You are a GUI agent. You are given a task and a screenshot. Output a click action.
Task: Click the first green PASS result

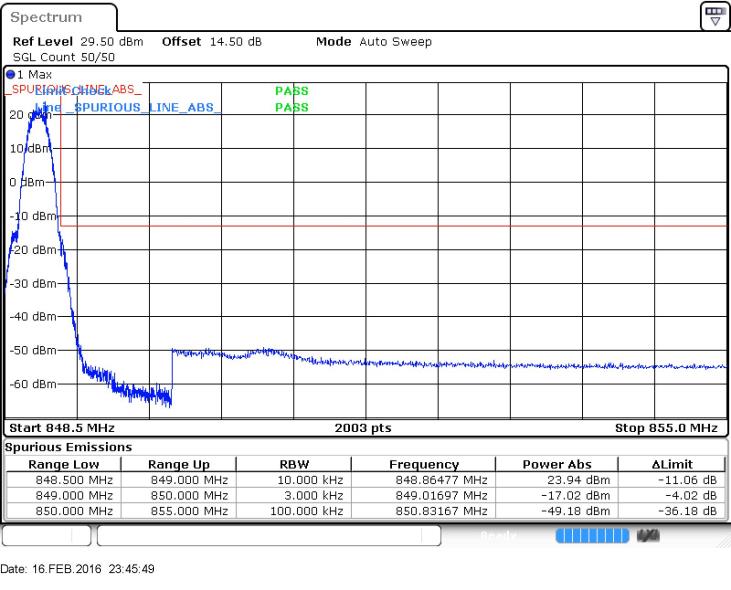(292, 90)
